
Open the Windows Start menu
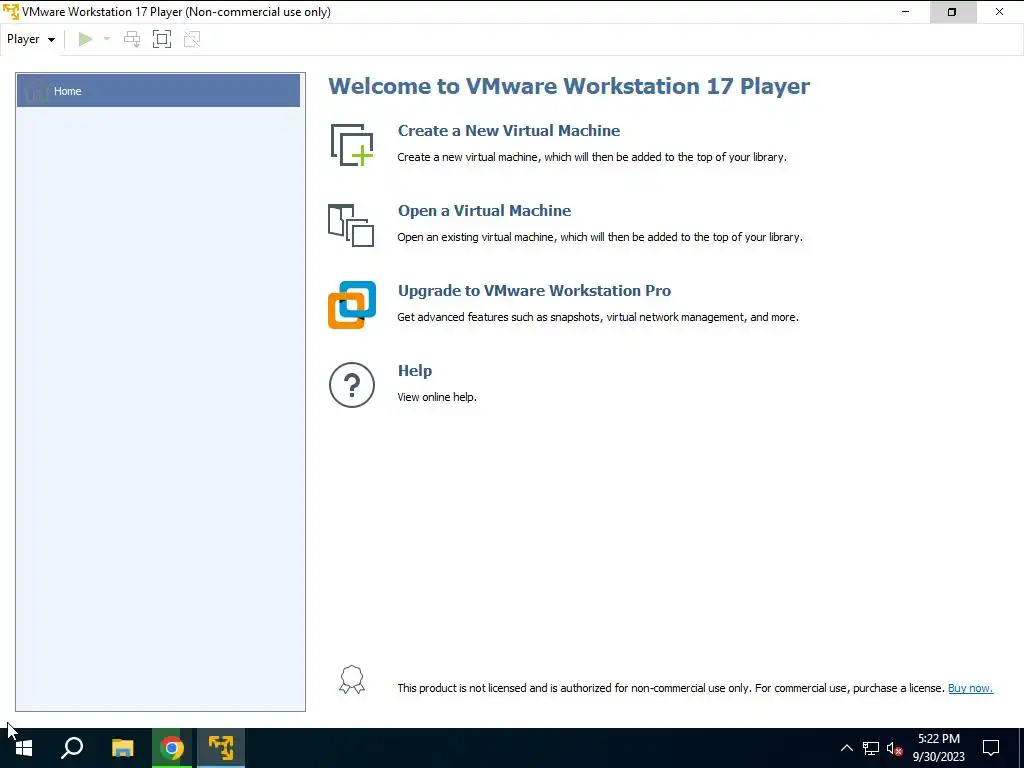(24, 748)
